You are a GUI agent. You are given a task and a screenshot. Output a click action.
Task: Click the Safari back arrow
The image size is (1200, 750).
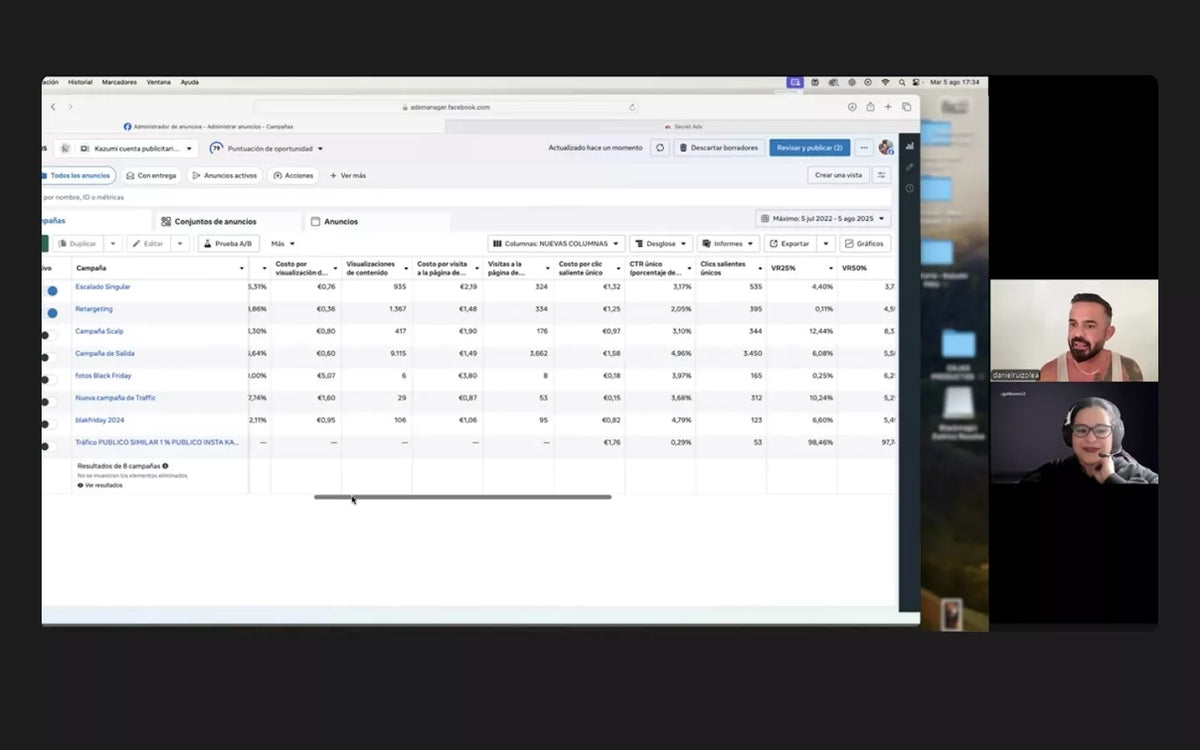tap(53, 106)
